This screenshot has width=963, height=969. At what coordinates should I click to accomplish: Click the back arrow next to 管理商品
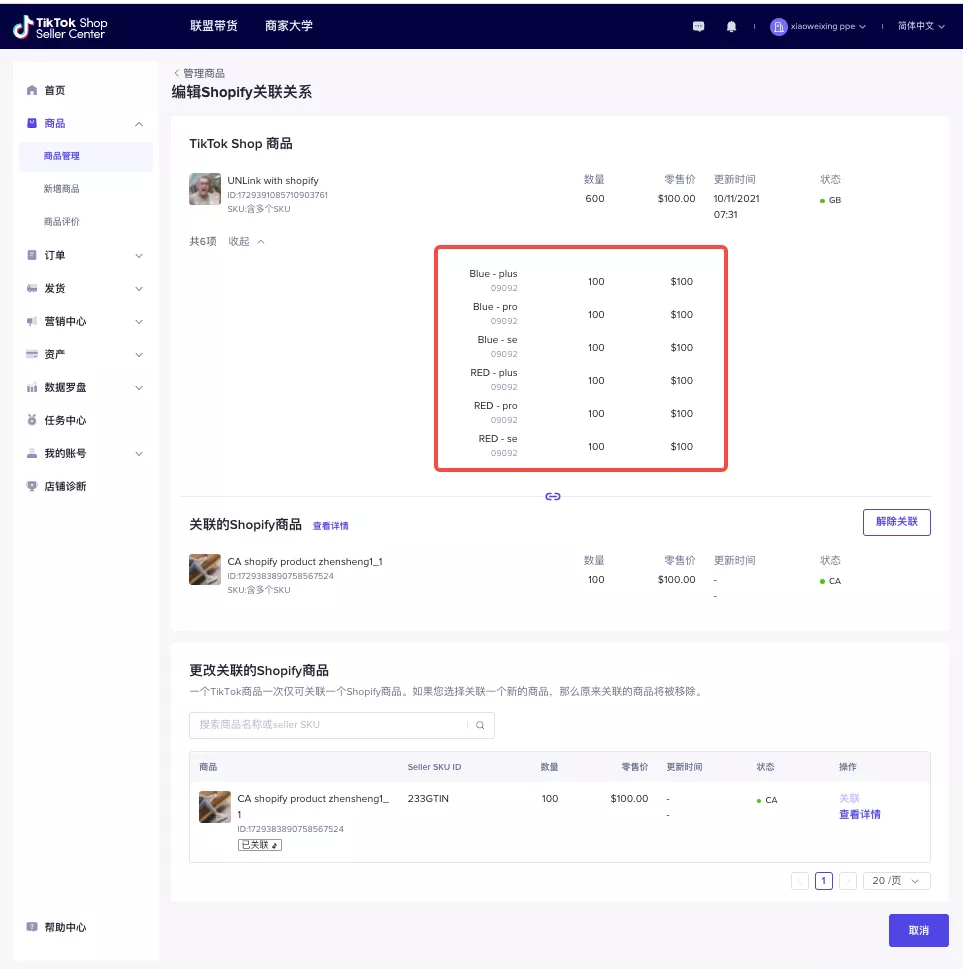[x=176, y=73]
